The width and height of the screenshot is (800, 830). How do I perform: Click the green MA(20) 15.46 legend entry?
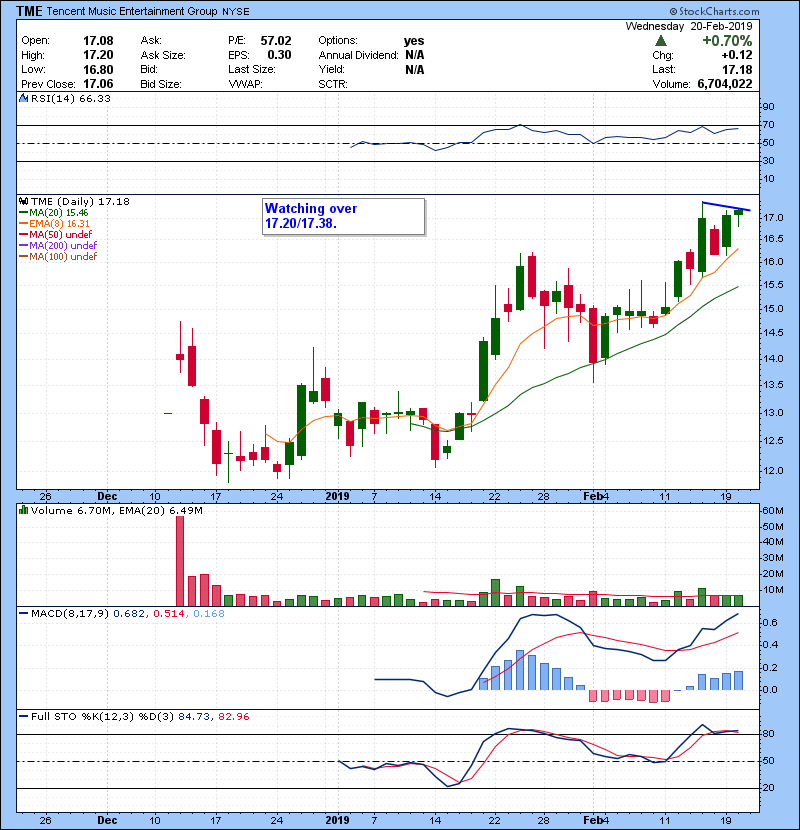coord(54,212)
